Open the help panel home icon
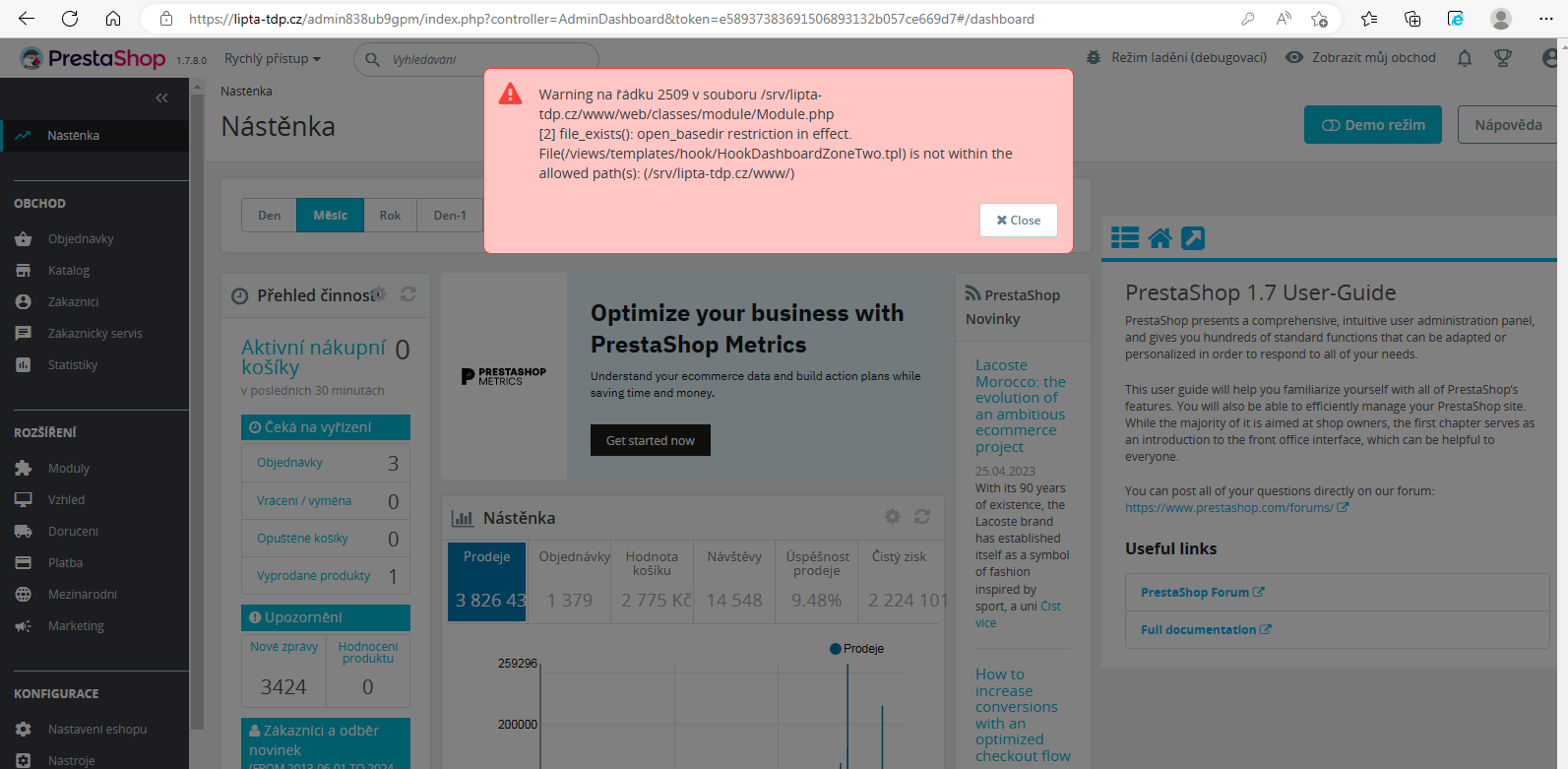Screen dimensions: 1568x769 point(1160,237)
